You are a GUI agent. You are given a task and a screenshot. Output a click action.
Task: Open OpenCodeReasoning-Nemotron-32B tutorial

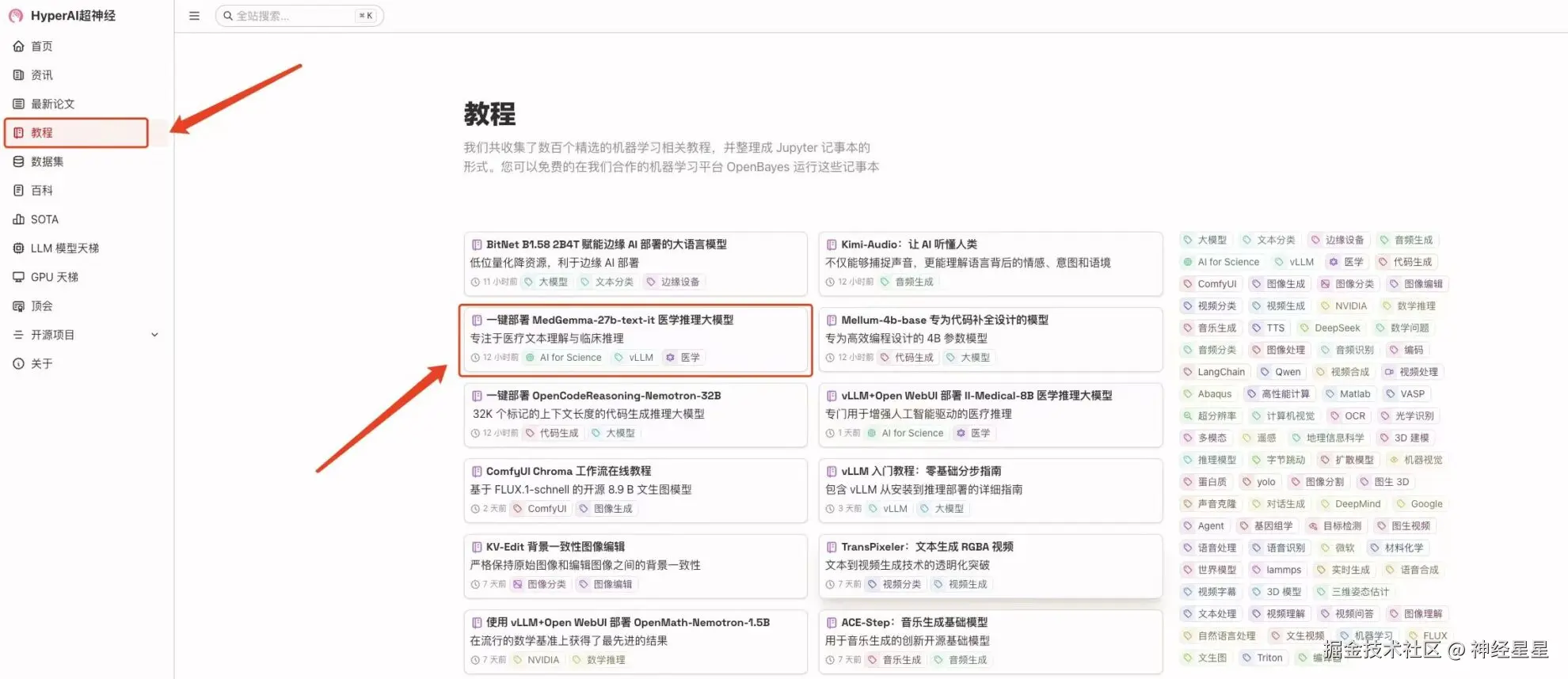635,415
